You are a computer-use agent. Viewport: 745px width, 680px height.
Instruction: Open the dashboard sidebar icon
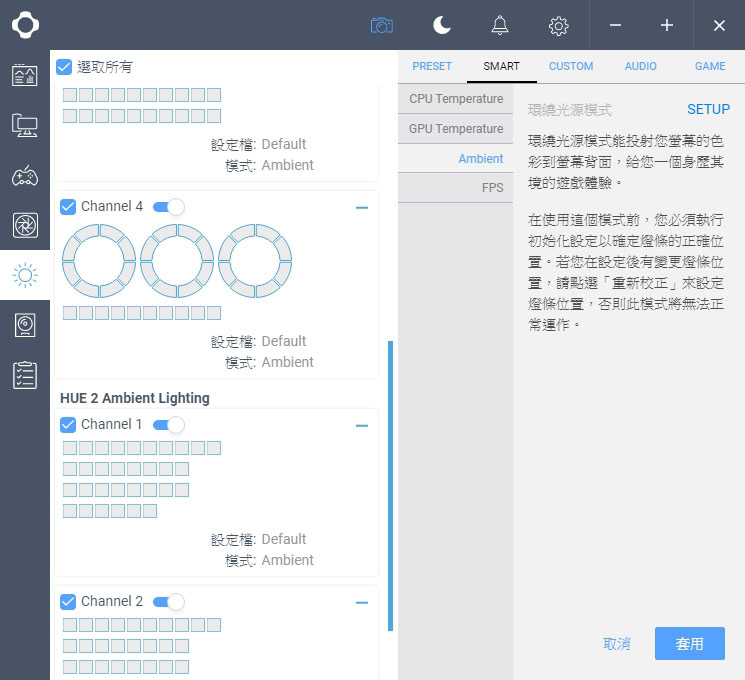click(x=25, y=75)
